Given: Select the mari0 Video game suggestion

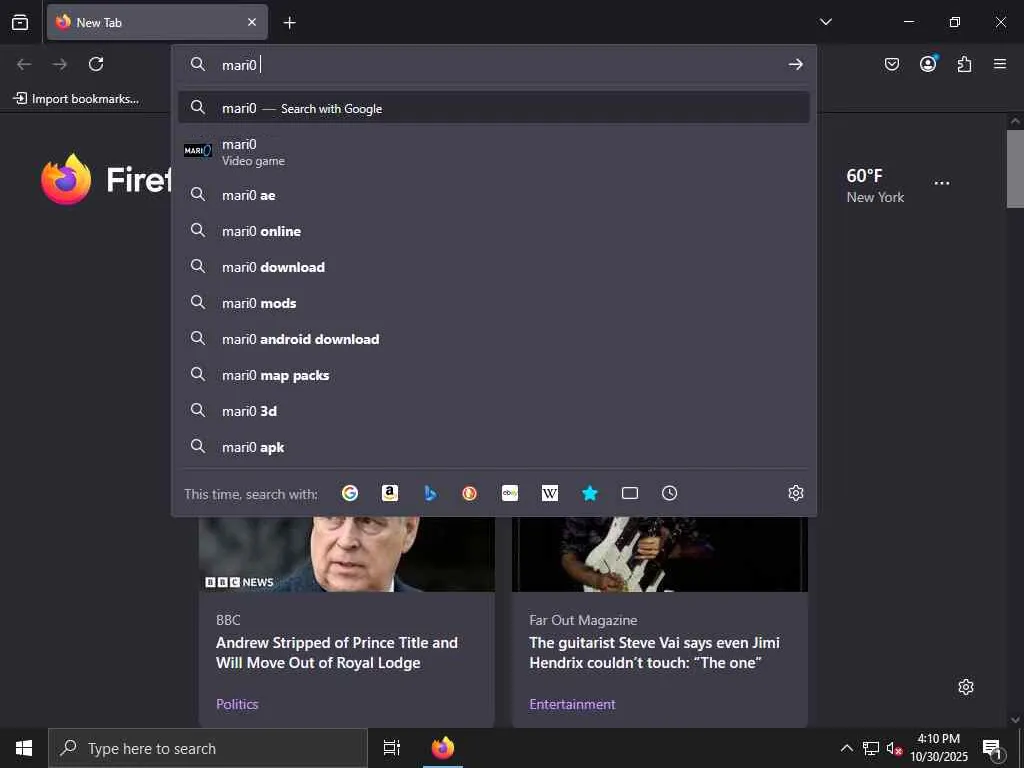Looking at the screenshot, I should click(x=494, y=152).
